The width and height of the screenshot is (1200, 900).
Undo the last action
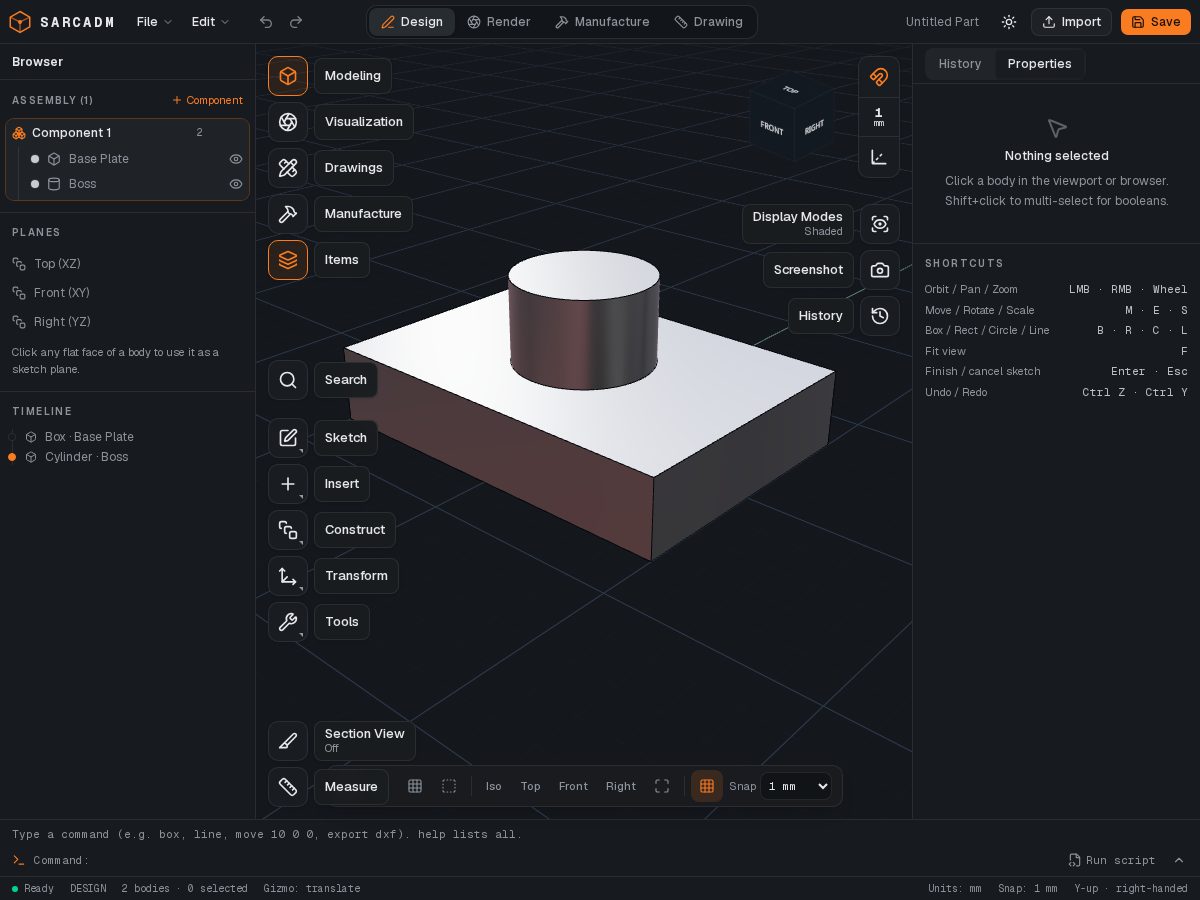[266, 22]
